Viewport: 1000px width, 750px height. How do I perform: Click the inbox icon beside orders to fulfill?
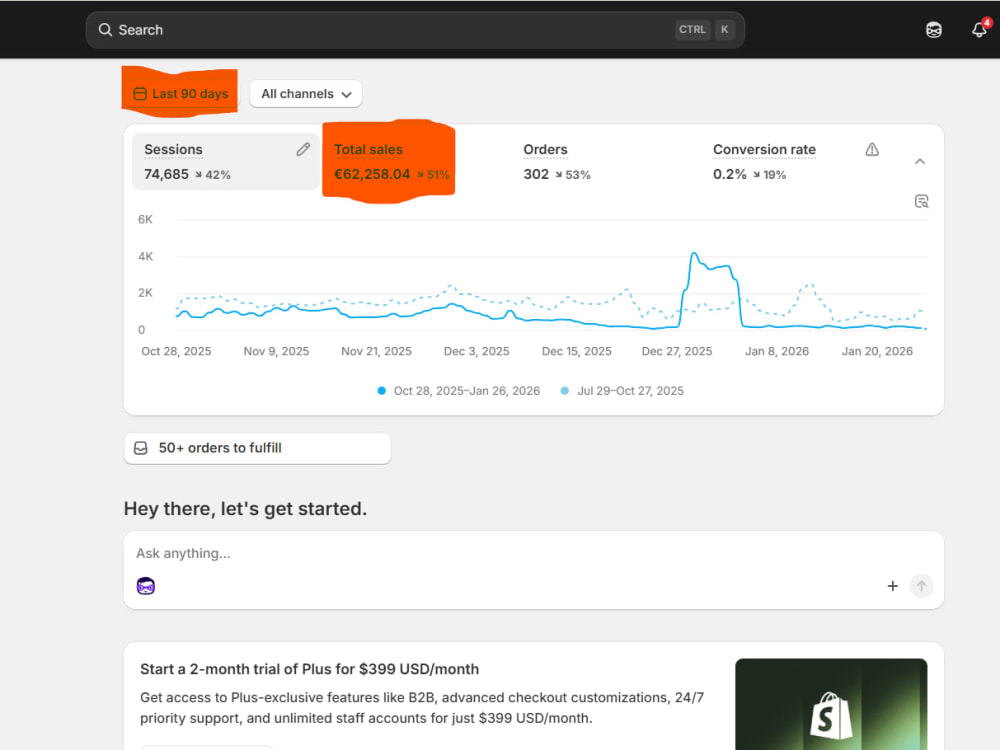[x=141, y=448]
